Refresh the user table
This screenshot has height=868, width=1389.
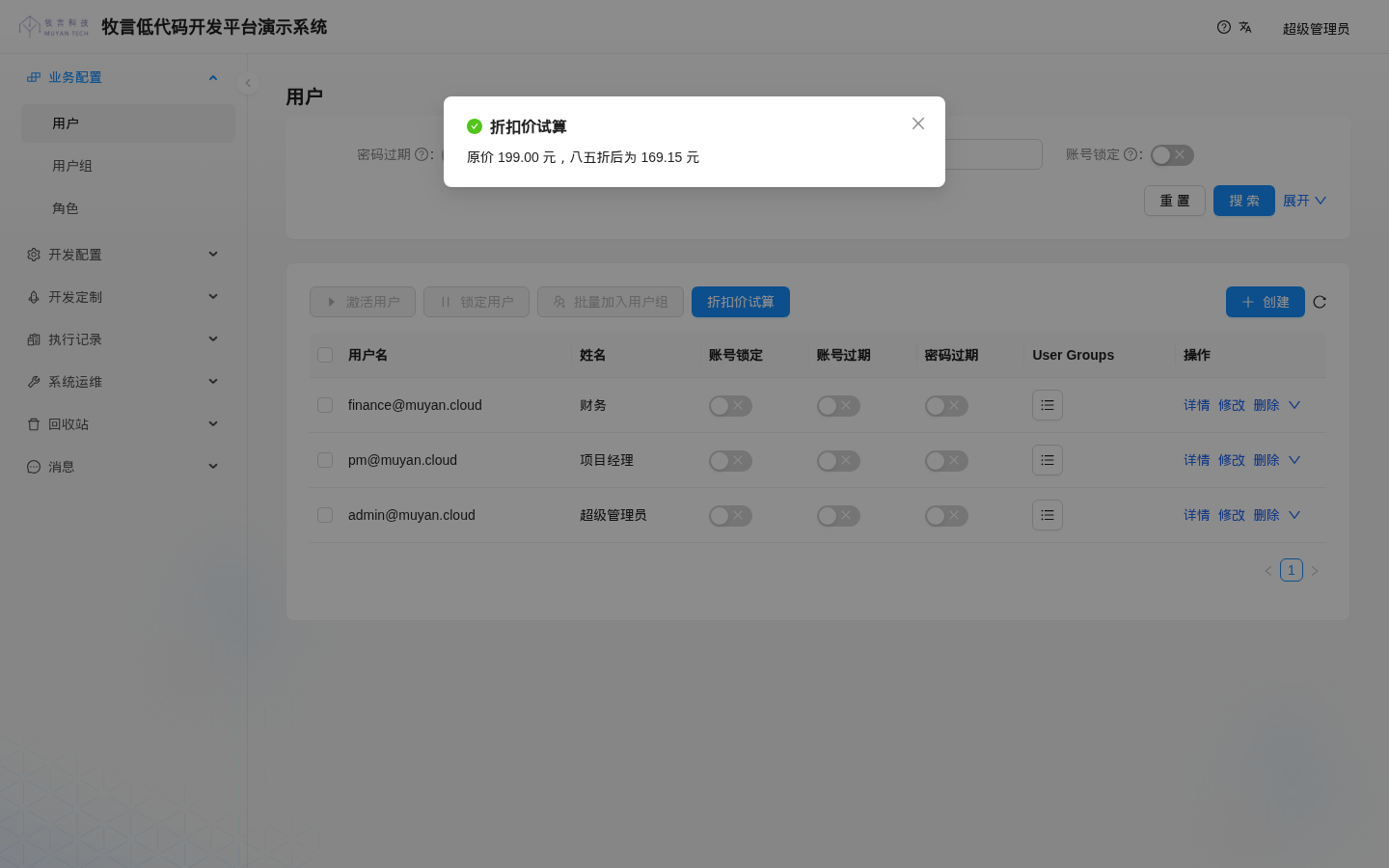point(1320,302)
